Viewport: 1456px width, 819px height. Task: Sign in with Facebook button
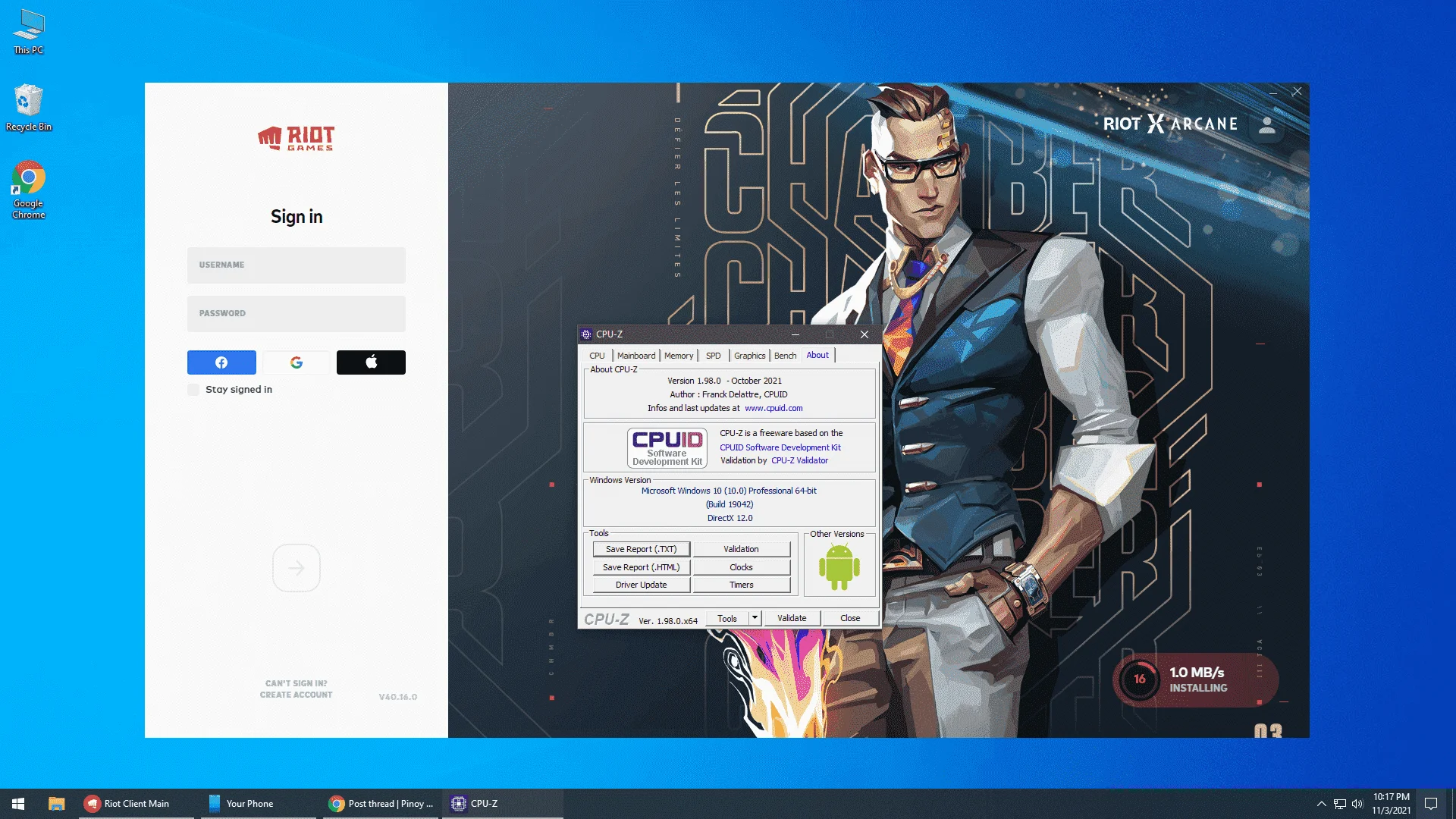click(x=221, y=362)
